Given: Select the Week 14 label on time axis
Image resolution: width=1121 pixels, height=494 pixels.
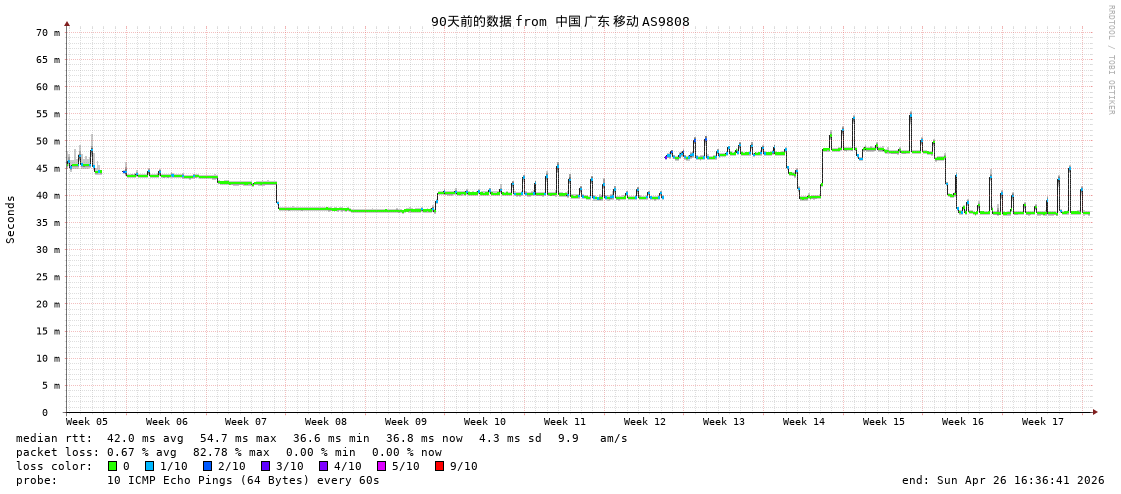Looking at the screenshot, I should [x=803, y=422].
